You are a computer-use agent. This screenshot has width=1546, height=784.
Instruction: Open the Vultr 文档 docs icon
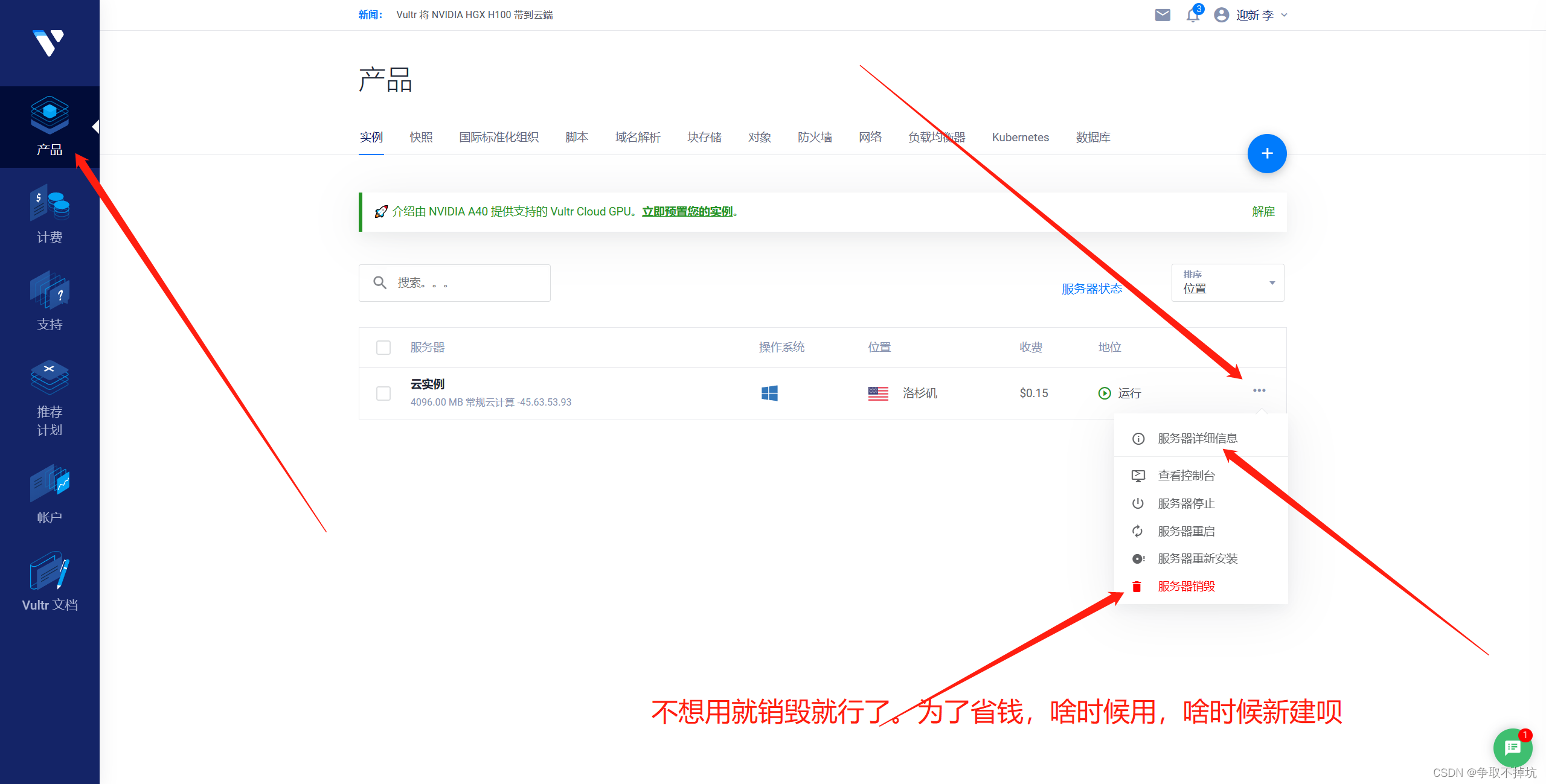(50, 570)
